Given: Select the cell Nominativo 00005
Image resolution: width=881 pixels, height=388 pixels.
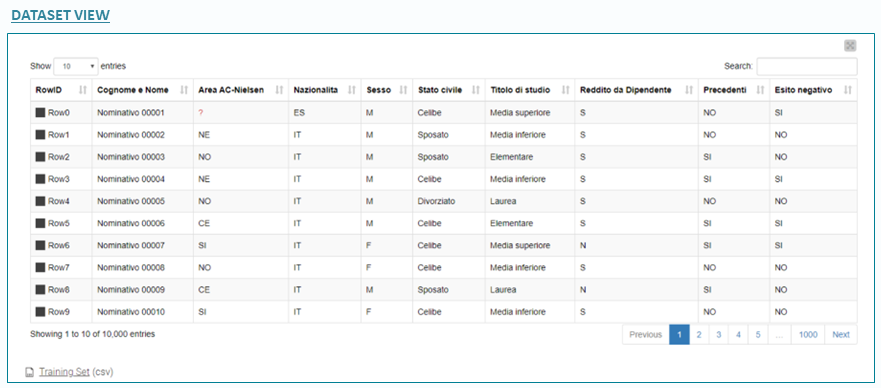Looking at the screenshot, I should click(131, 201).
